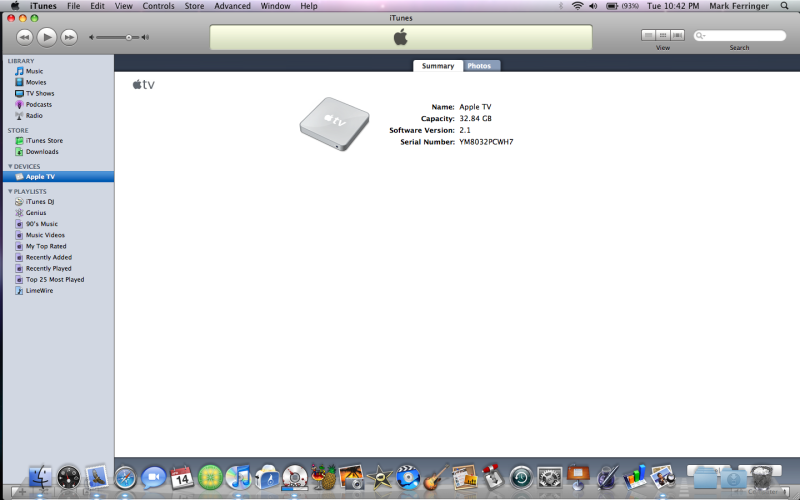The width and height of the screenshot is (800, 500).
Task: Click the play button in iTunes
Action: pyautogui.click(x=47, y=37)
